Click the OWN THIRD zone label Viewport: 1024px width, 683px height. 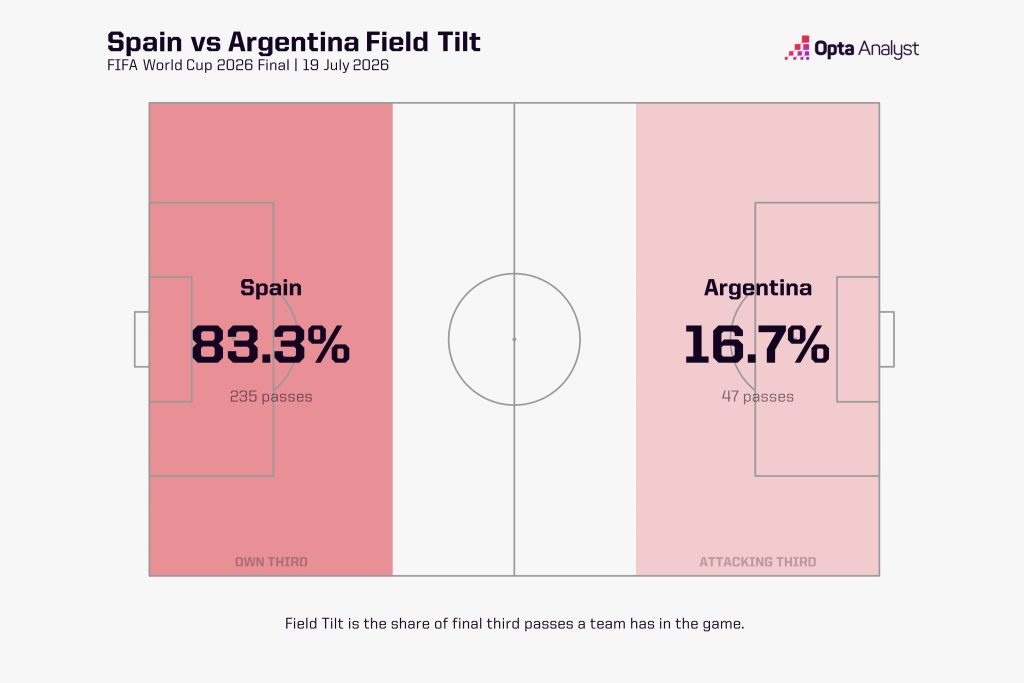(271, 562)
